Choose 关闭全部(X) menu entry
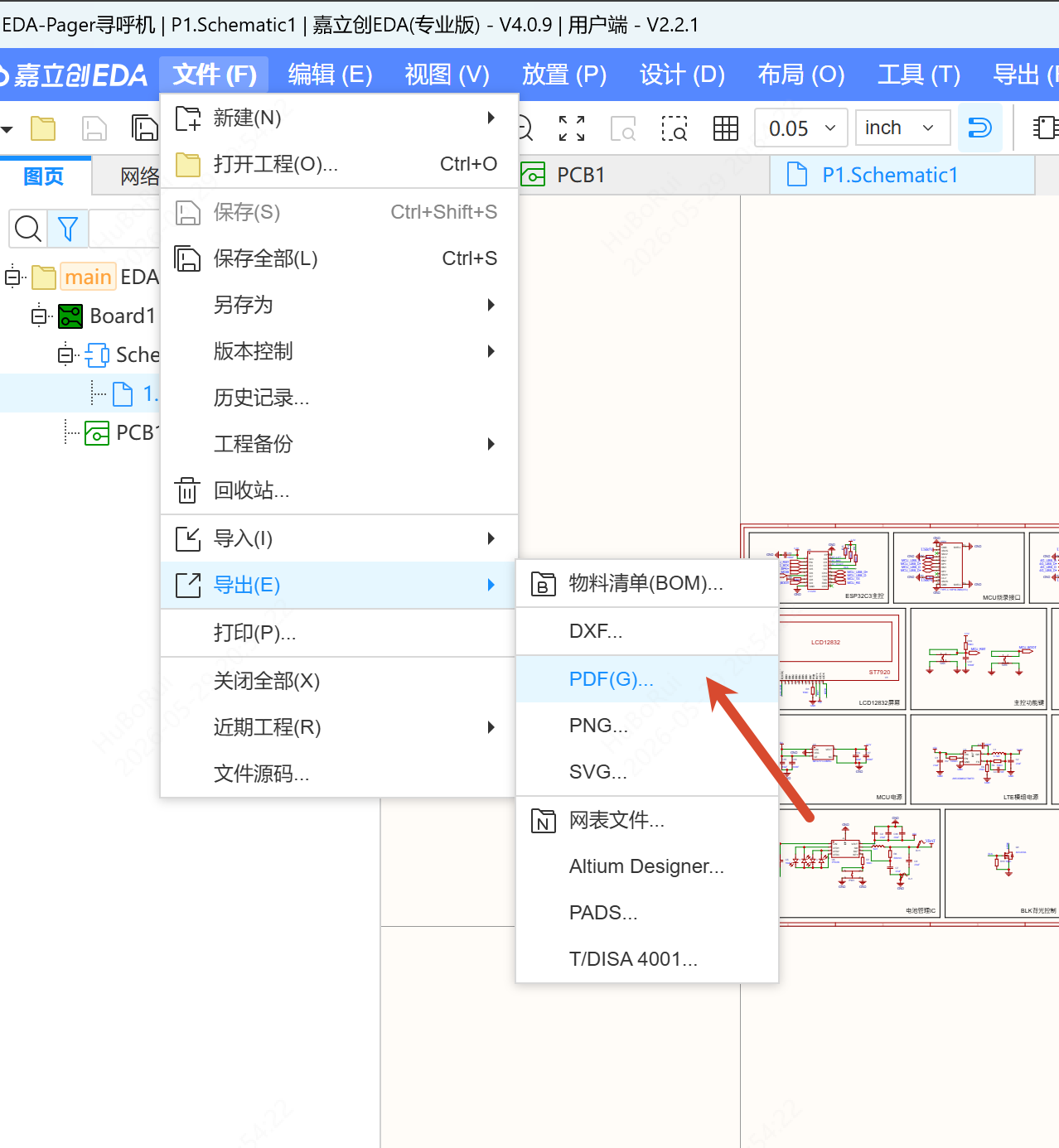Screen dimensions: 1059x1148 [x=339, y=681]
